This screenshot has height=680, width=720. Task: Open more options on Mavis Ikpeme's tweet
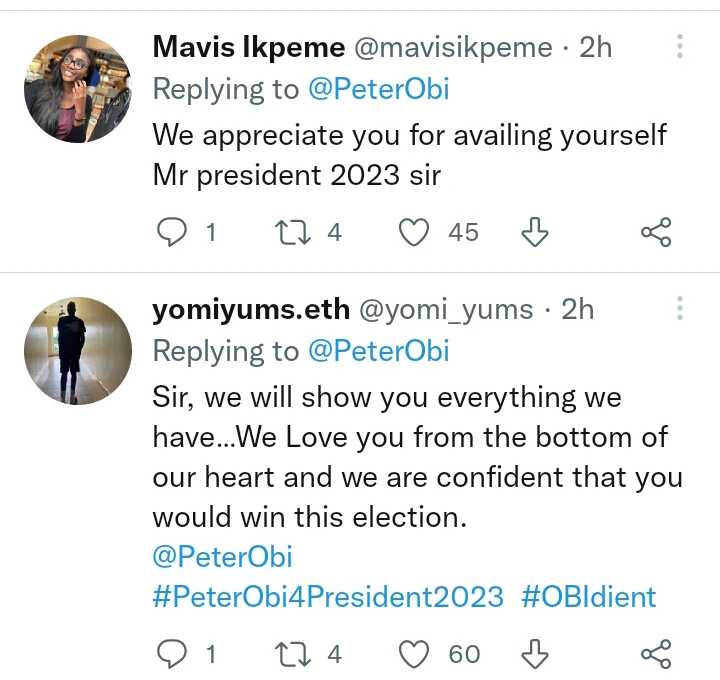pyautogui.click(x=680, y=47)
